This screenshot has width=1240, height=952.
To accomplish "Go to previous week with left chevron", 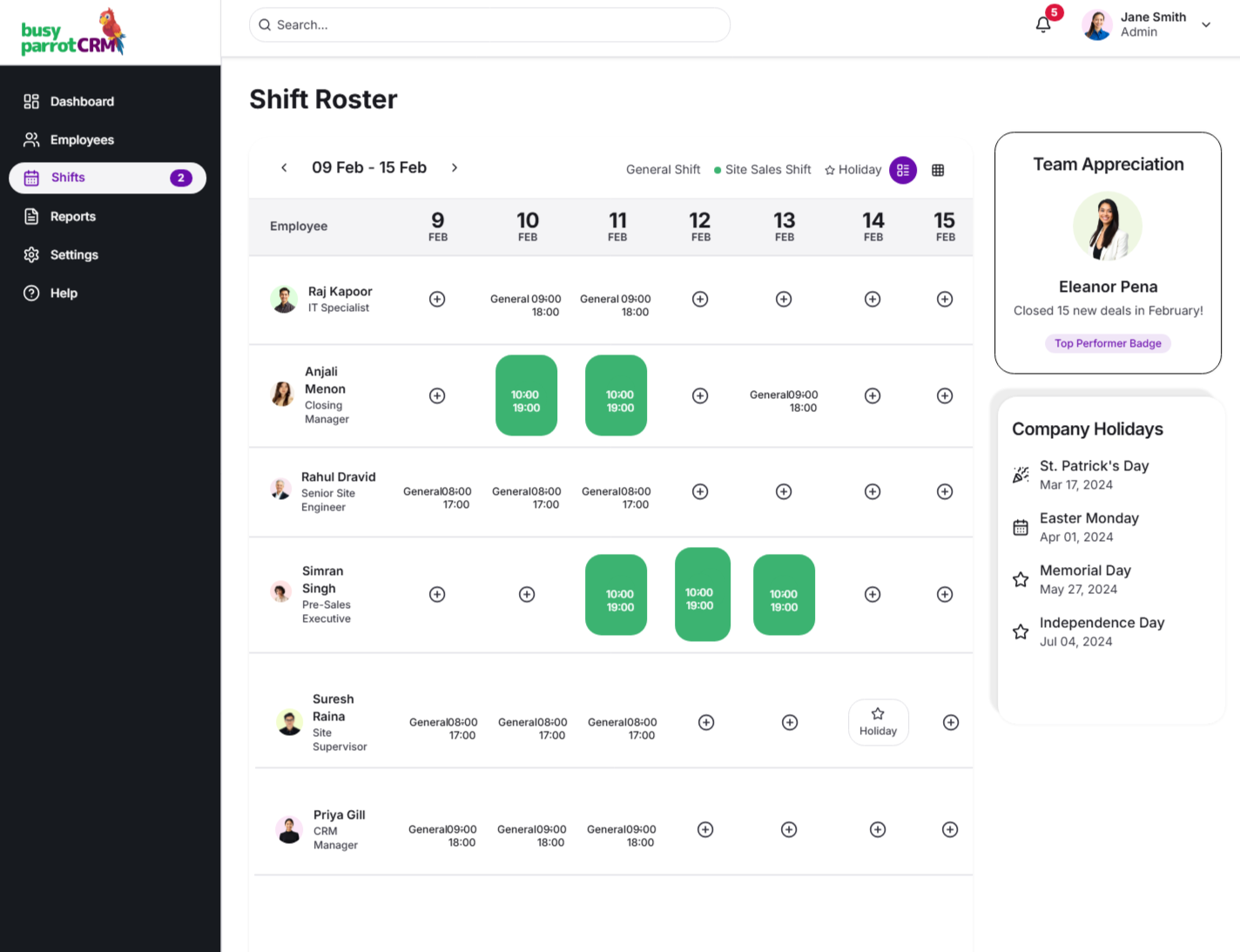I will pos(284,167).
